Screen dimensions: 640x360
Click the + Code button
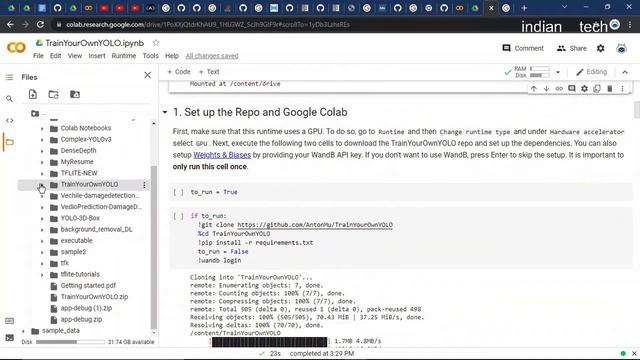pos(179,72)
